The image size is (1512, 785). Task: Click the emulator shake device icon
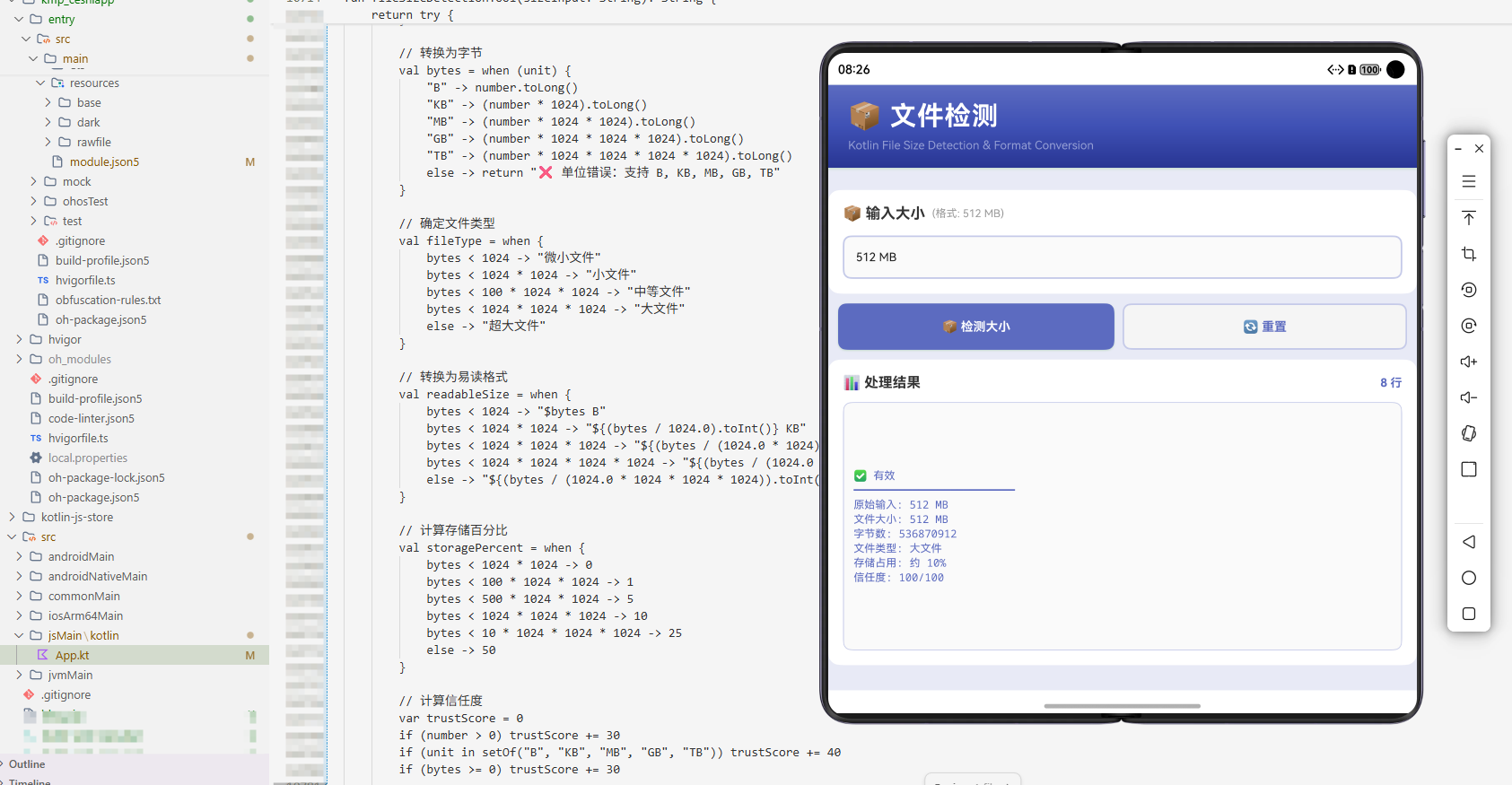1469,433
